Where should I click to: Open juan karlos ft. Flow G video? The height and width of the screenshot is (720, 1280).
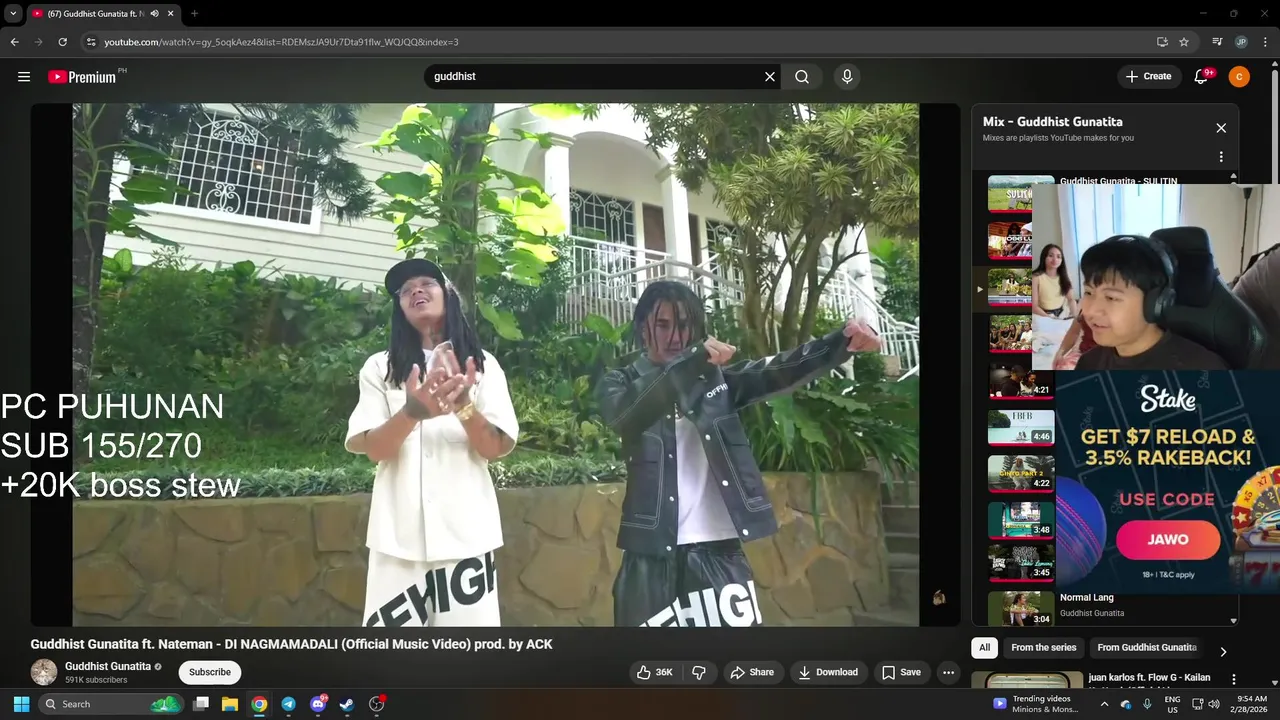(1149, 677)
